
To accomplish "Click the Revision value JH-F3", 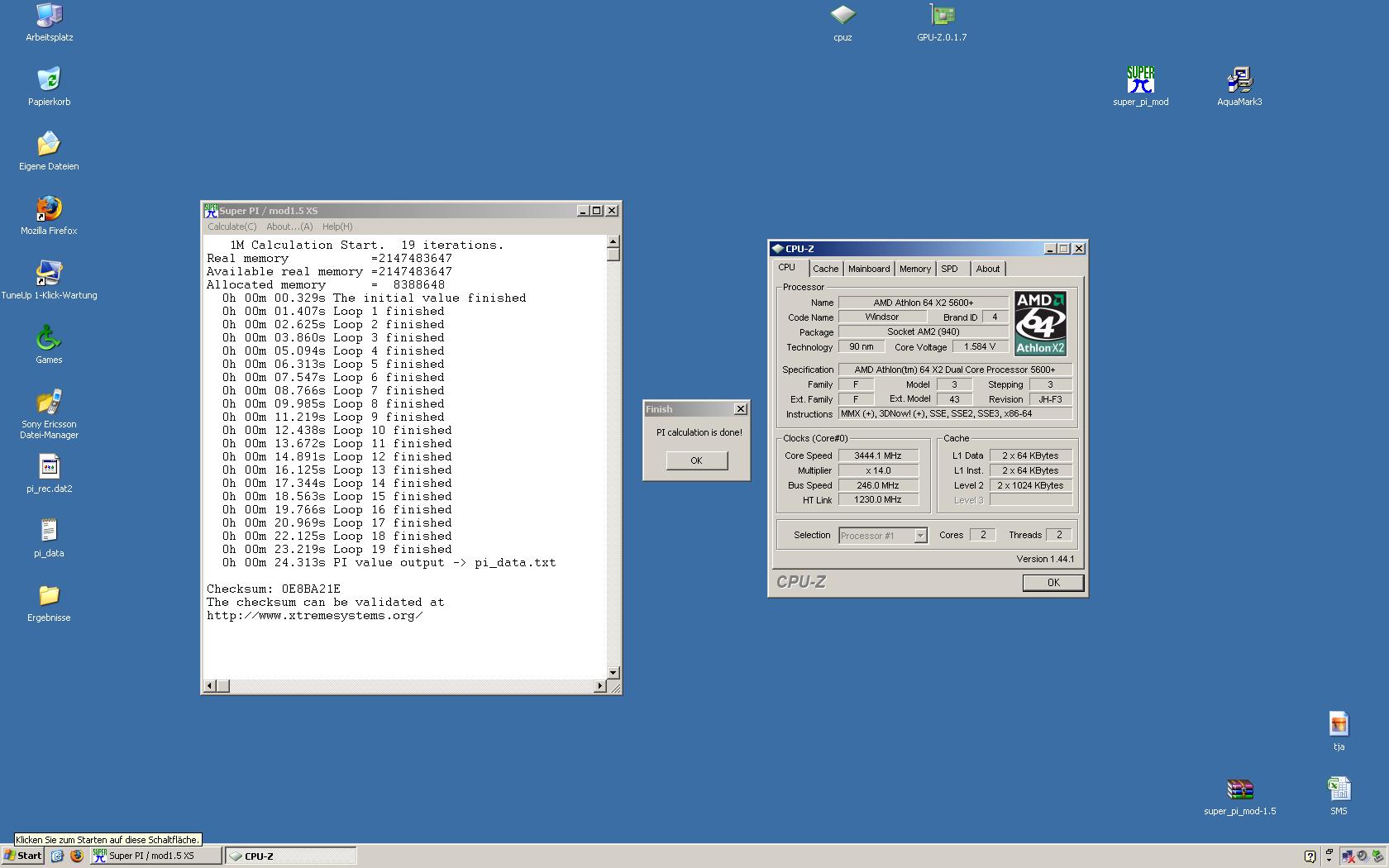I will (x=1051, y=398).
